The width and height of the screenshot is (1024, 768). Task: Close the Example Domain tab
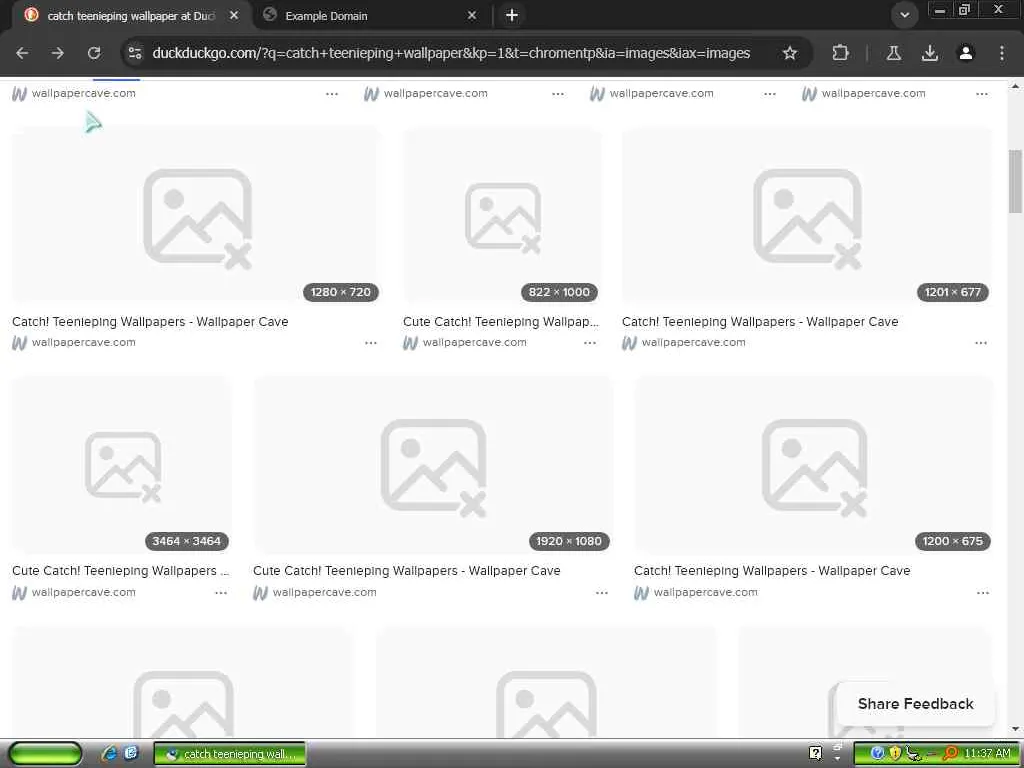(472, 16)
